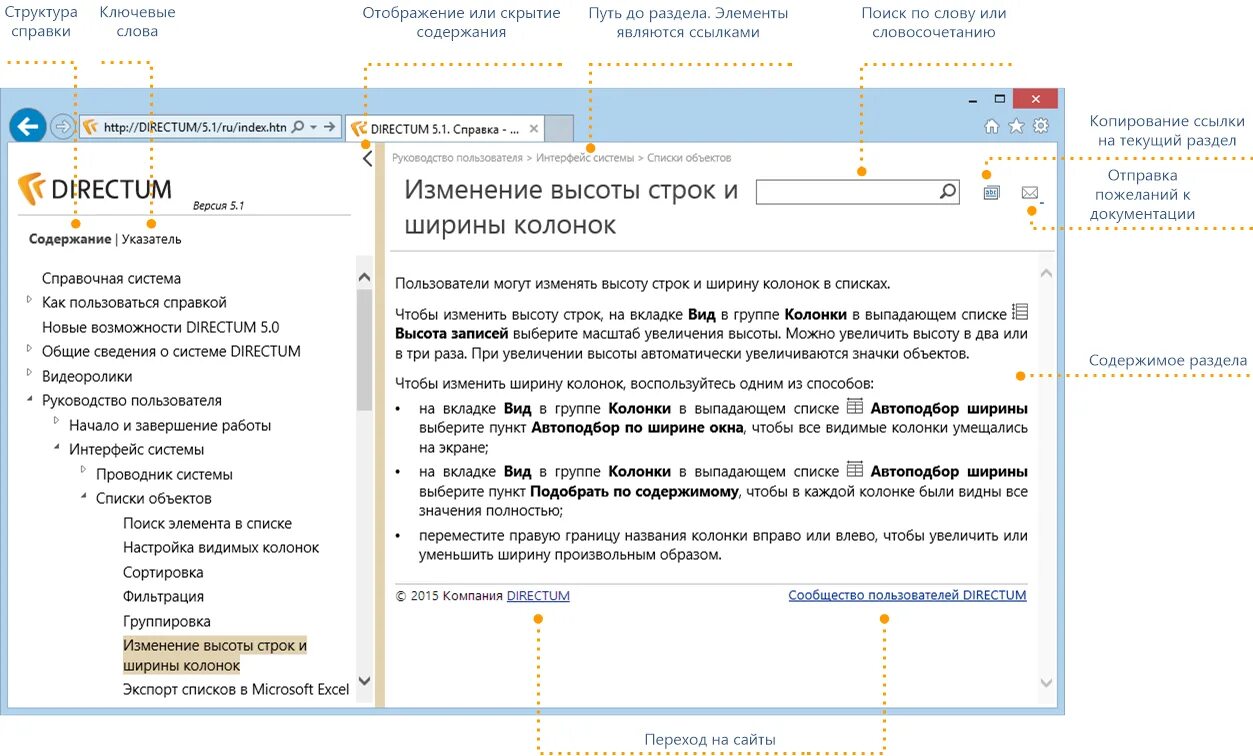1253x756 pixels.
Task: Open the Поиск элемента в списке topic
Action: pos(207,523)
